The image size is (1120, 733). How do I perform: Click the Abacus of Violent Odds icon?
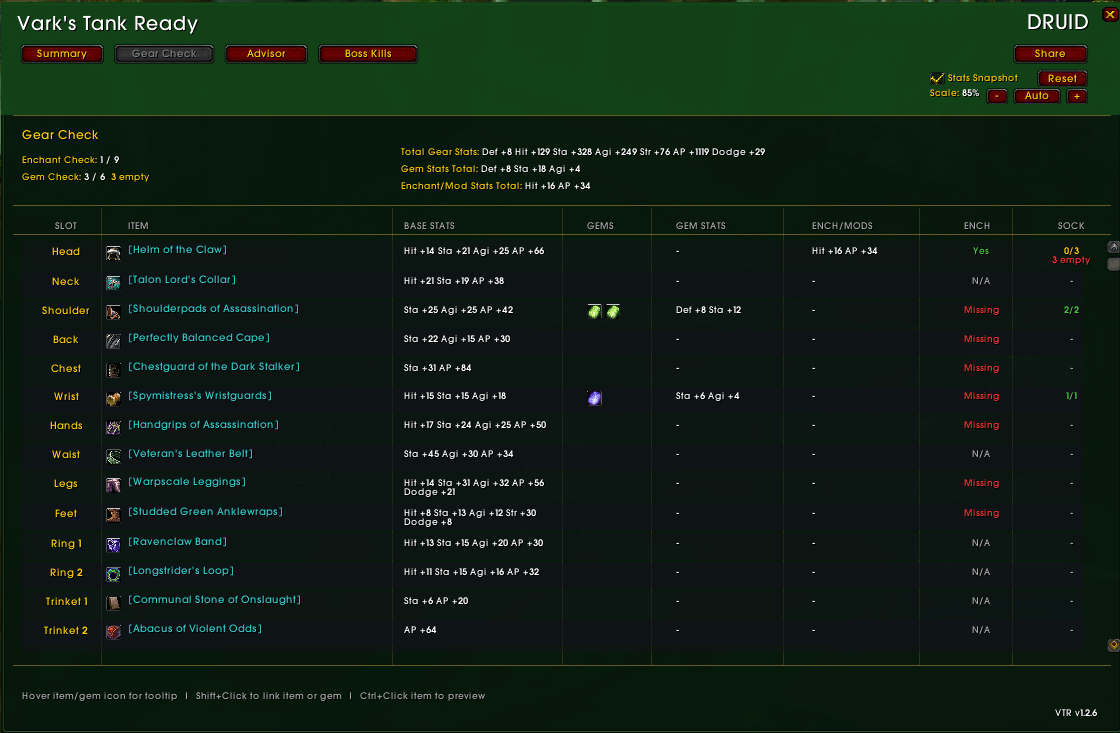113,632
